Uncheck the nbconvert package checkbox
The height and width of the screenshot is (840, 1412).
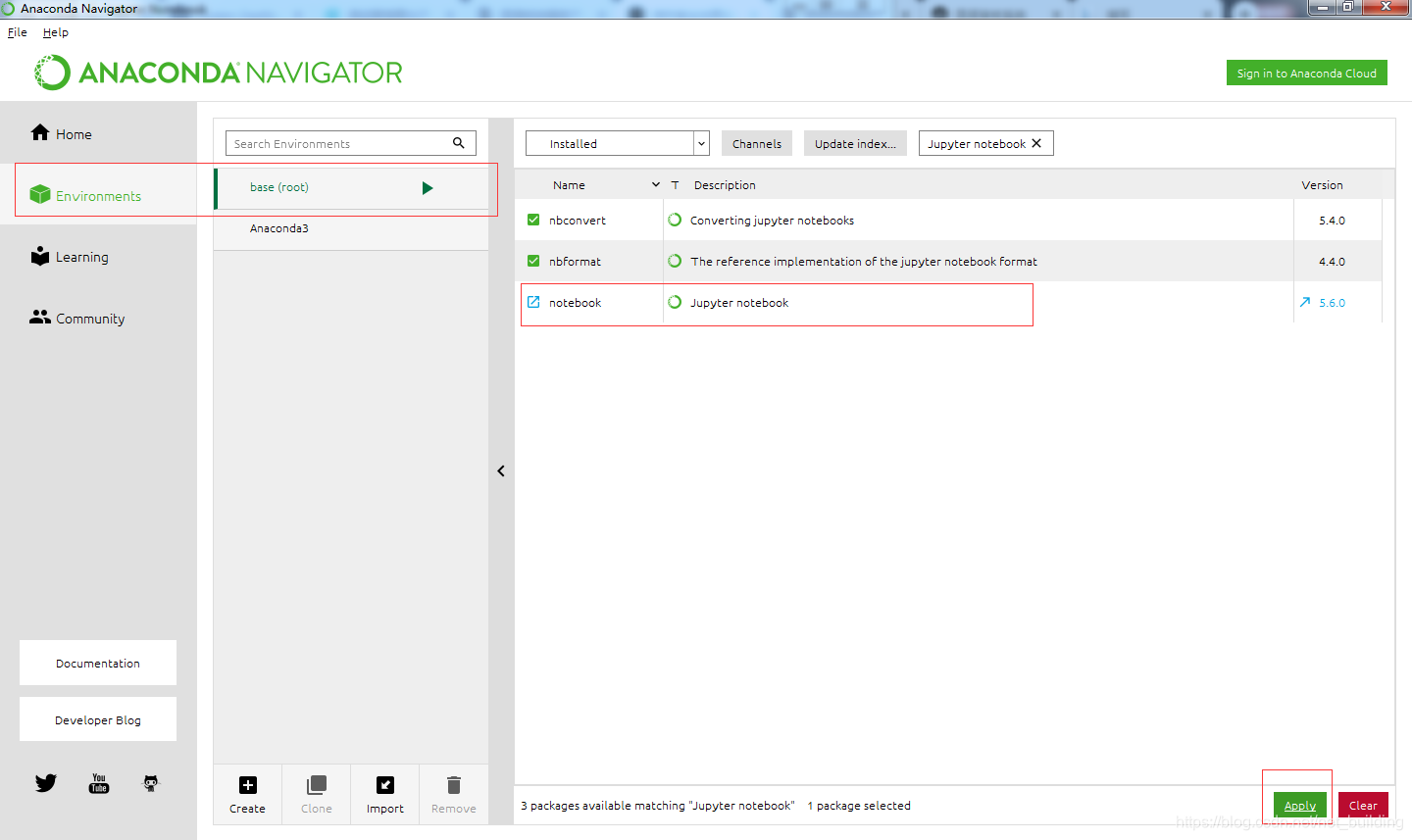(533, 220)
